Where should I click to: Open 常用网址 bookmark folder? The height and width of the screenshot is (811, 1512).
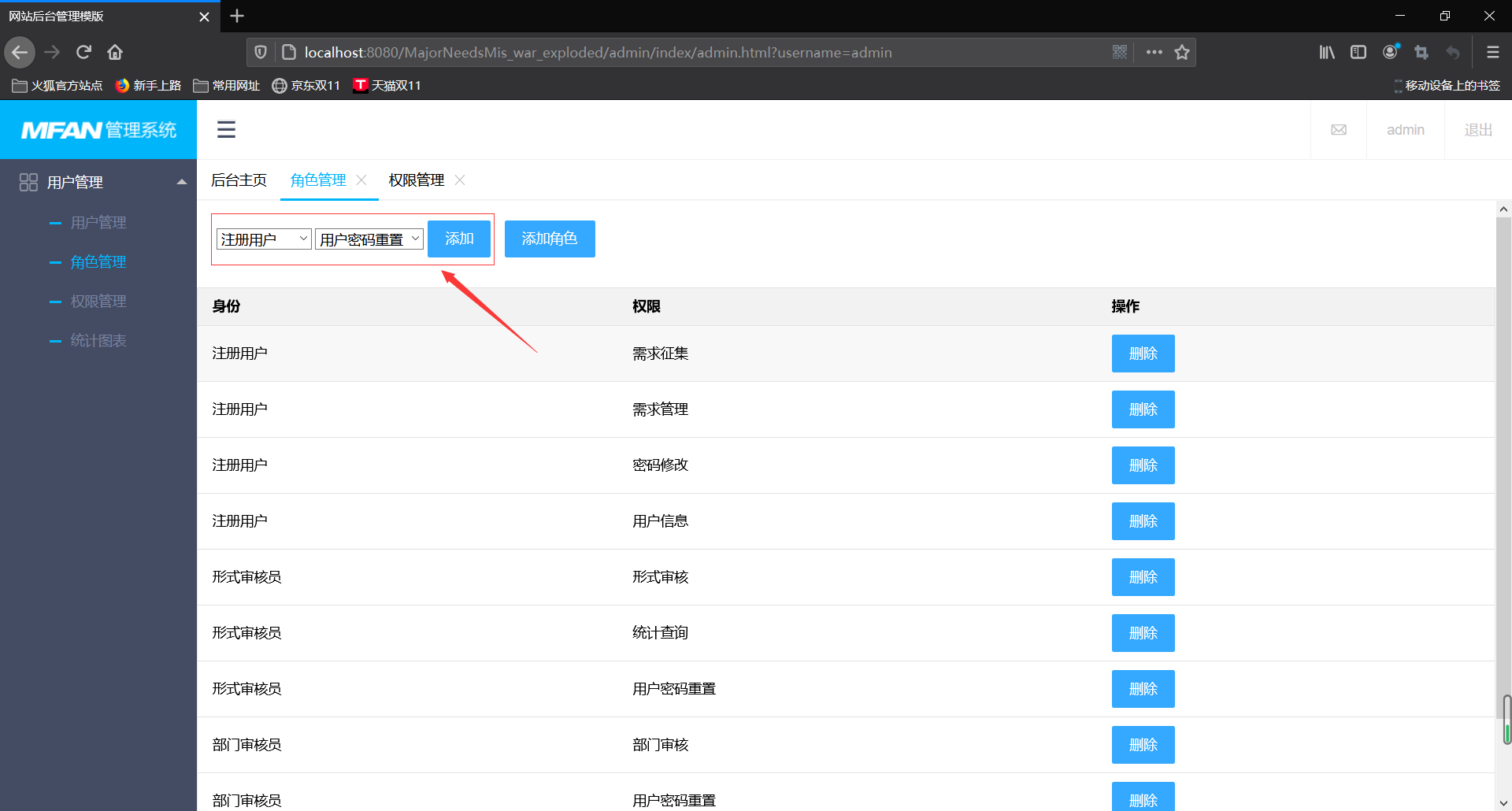(x=227, y=85)
